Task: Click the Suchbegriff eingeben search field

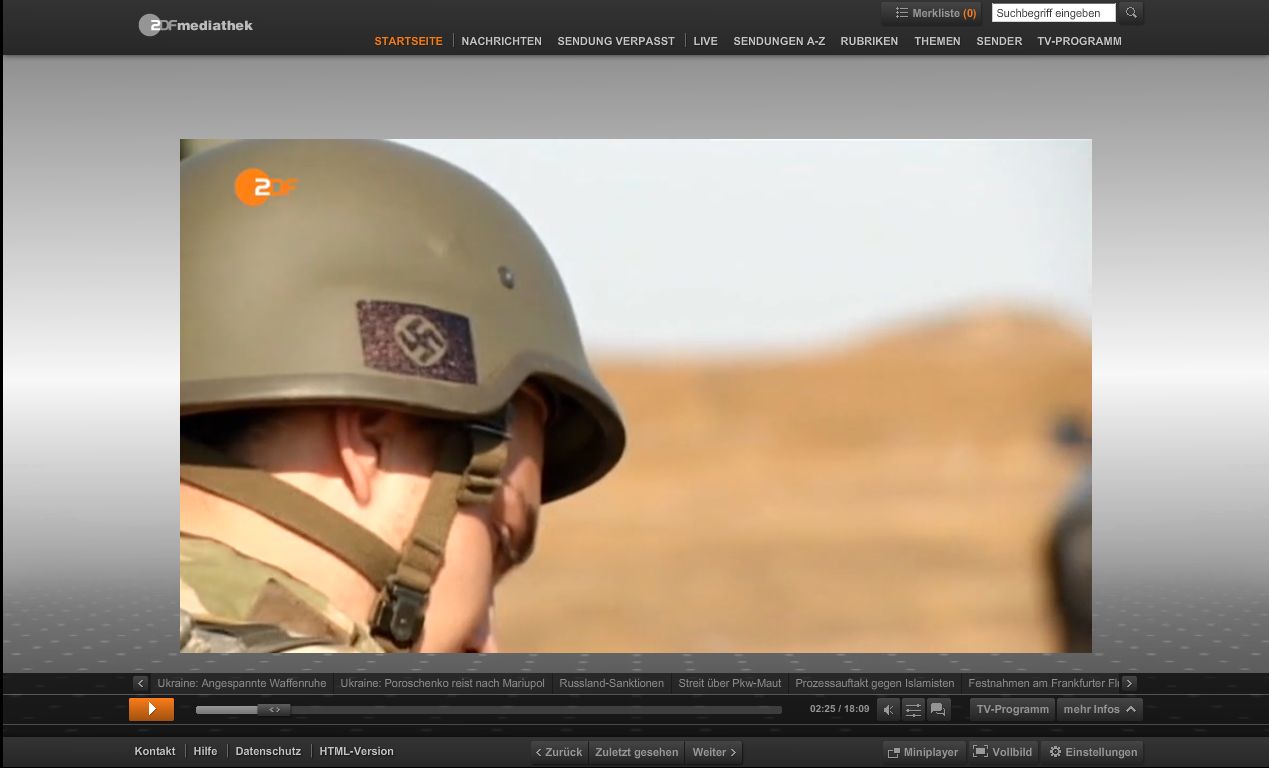Action: point(1053,13)
